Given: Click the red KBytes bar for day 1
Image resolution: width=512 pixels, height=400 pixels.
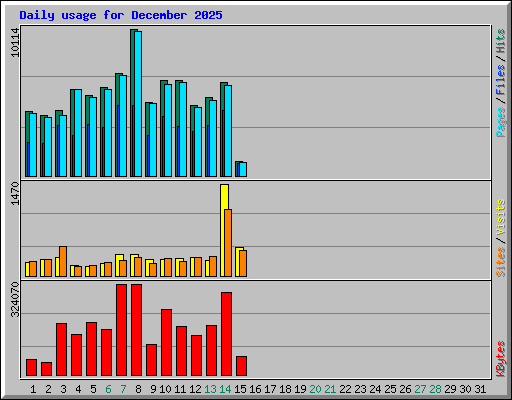Looking at the screenshot, I should click(x=31, y=368).
